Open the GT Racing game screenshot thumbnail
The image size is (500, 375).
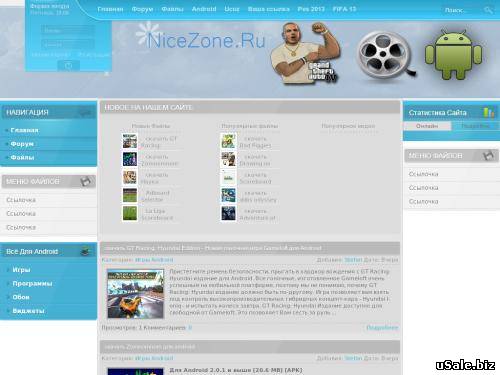pos(136,294)
